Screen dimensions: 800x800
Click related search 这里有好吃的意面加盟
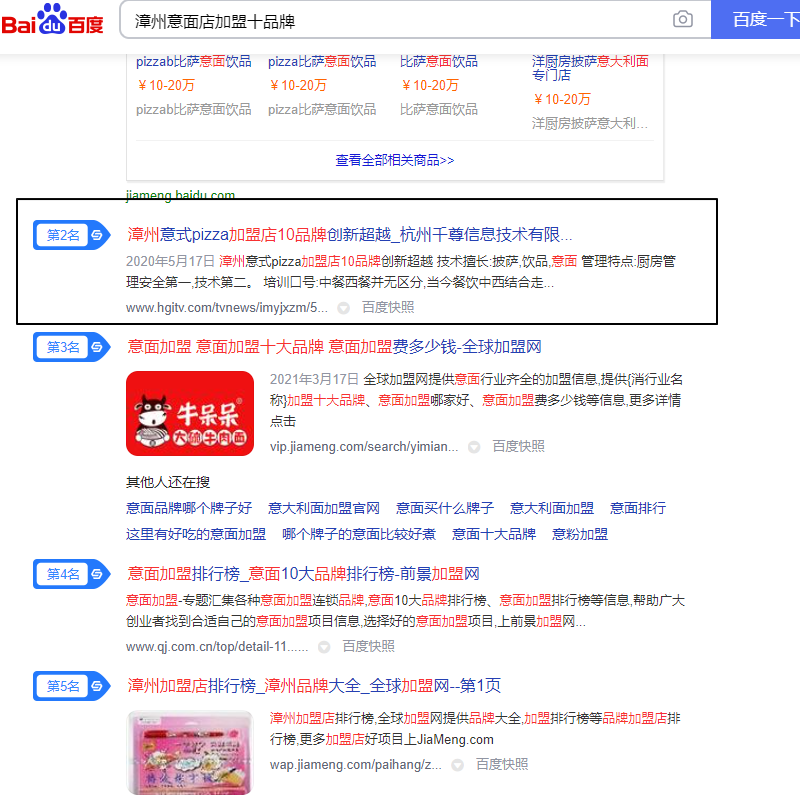196,534
